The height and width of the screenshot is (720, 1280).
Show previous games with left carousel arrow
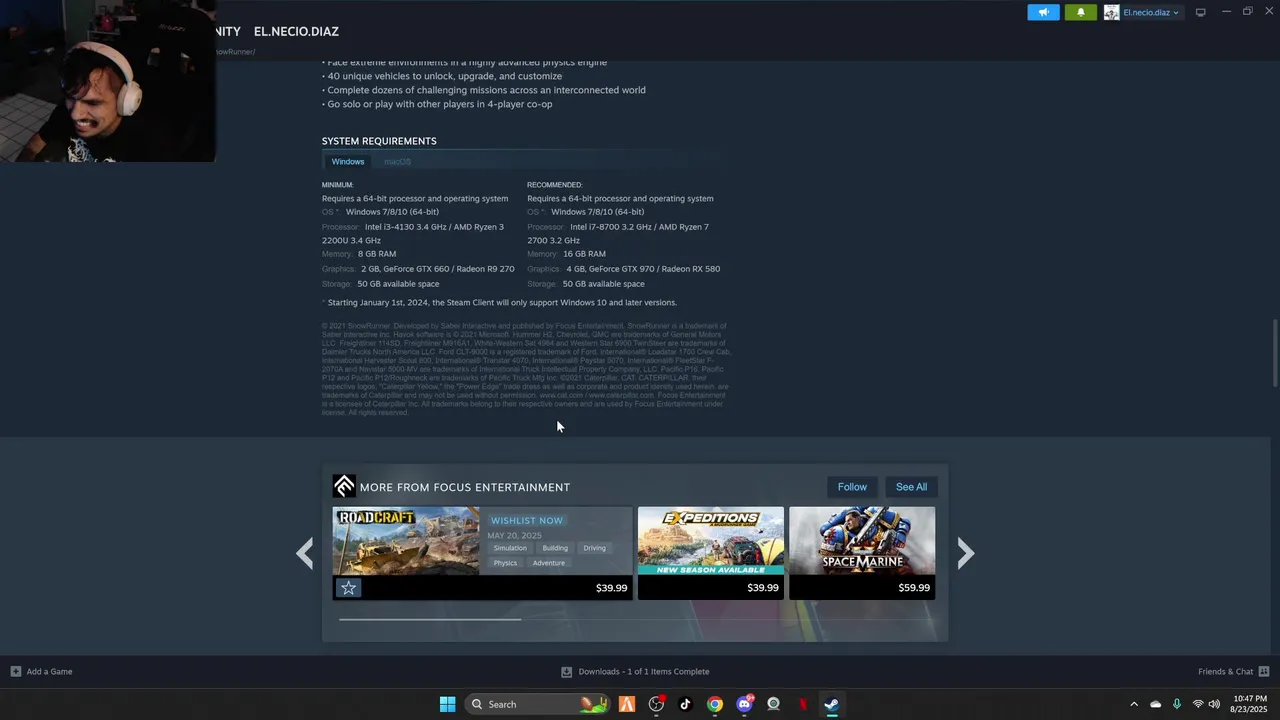(x=305, y=553)
